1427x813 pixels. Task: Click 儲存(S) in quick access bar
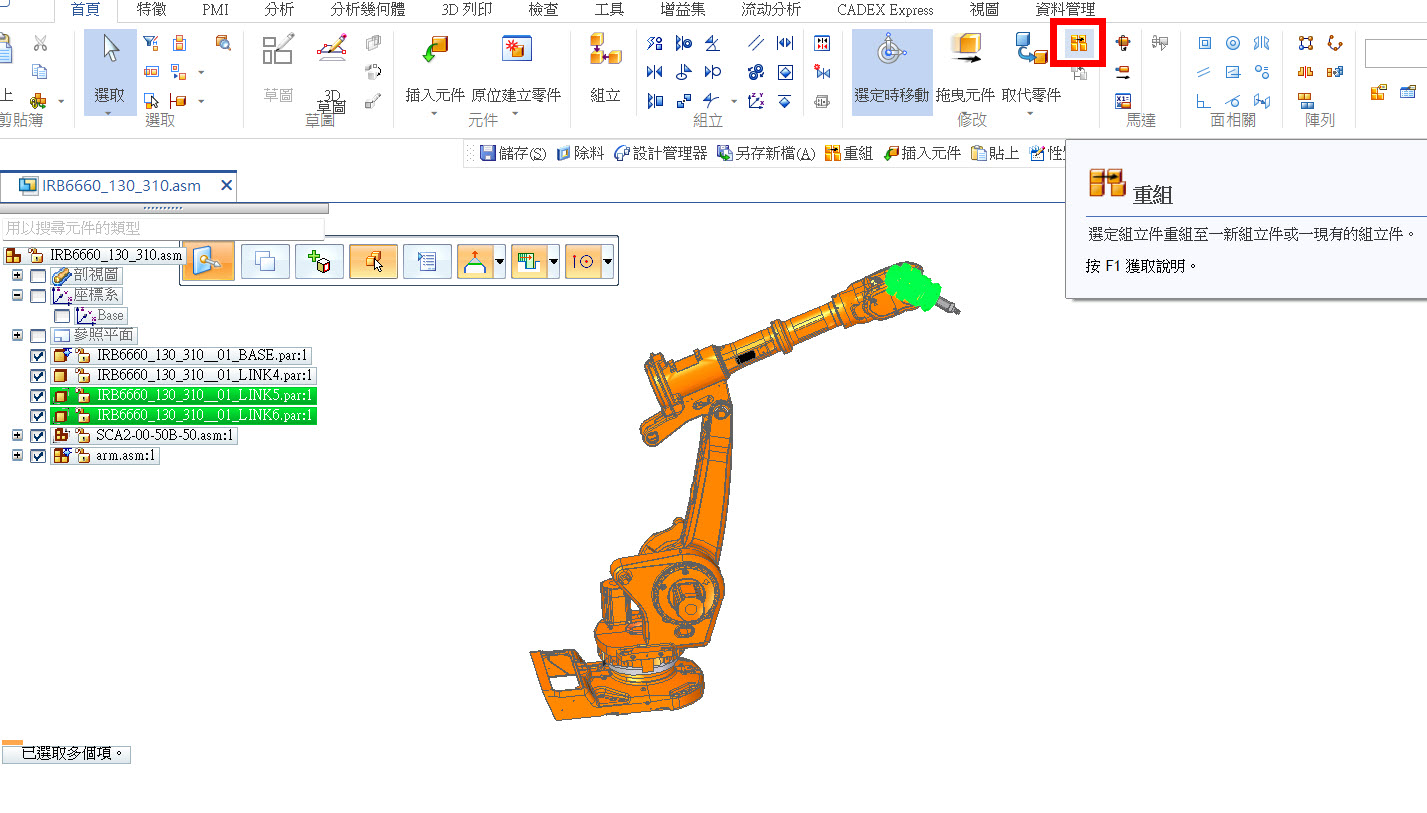[513, 153]
